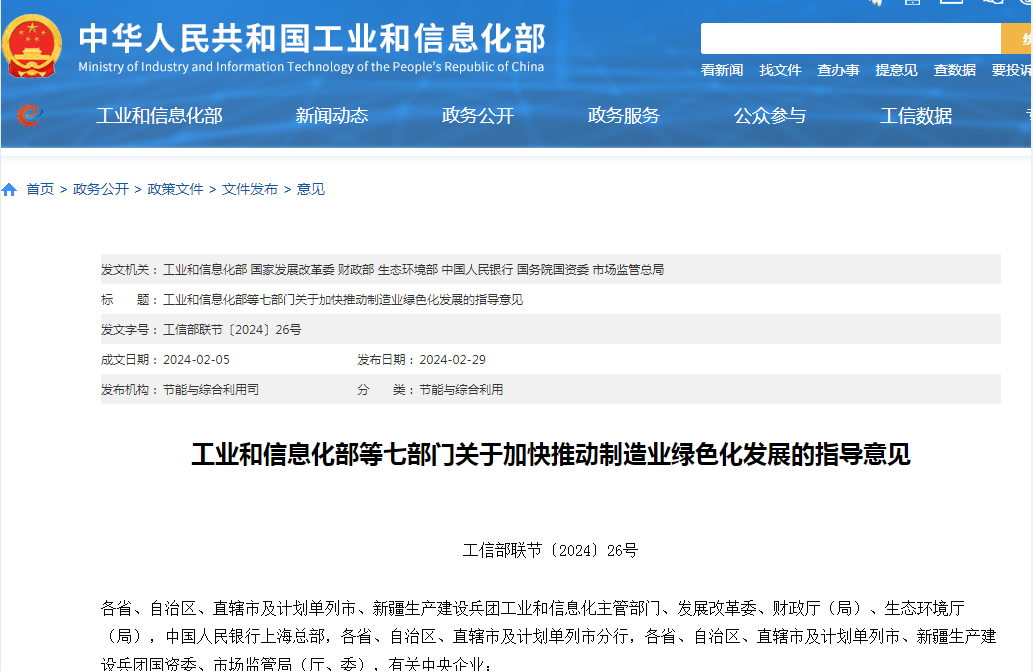Click 分类 value 节能与综合利用
Image resolution: width=1033 pixels, height=671 pixels.
461,390
